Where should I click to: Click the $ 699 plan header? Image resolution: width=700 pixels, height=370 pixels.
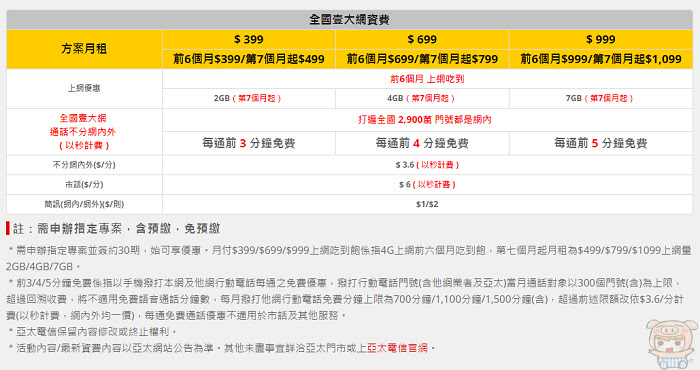(422, 39)
